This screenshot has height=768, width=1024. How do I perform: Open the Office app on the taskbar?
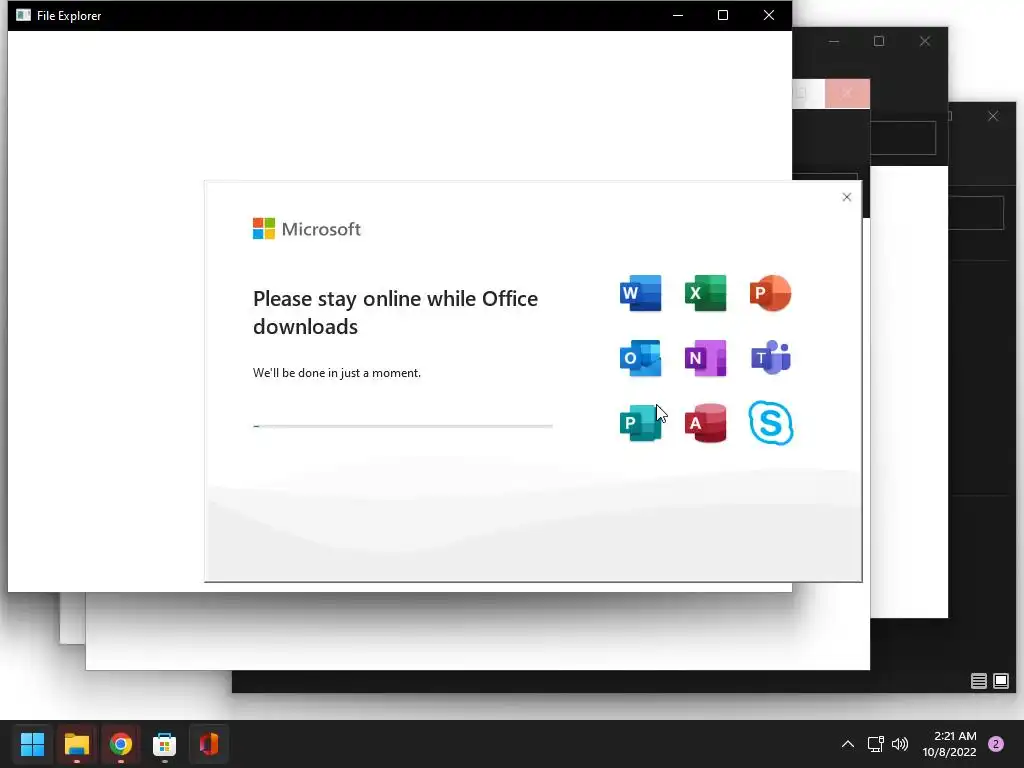pyautogui.click(x=208, y=744)
